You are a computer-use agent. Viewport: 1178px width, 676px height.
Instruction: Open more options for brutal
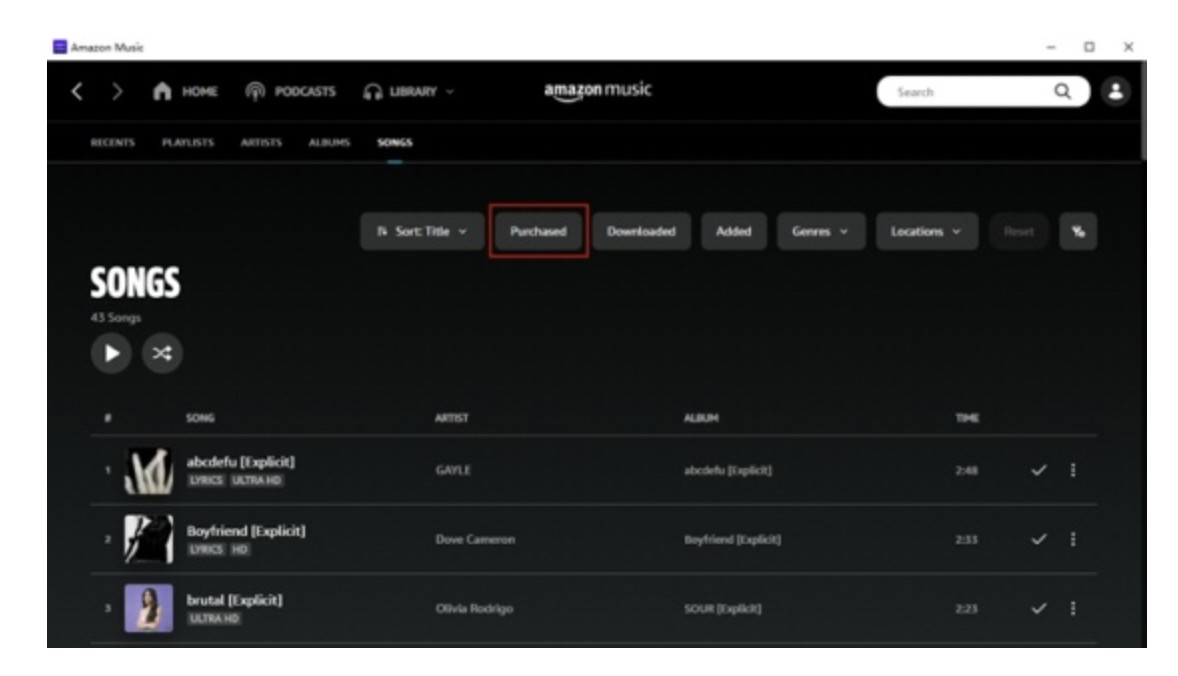tap(1073, 608)
